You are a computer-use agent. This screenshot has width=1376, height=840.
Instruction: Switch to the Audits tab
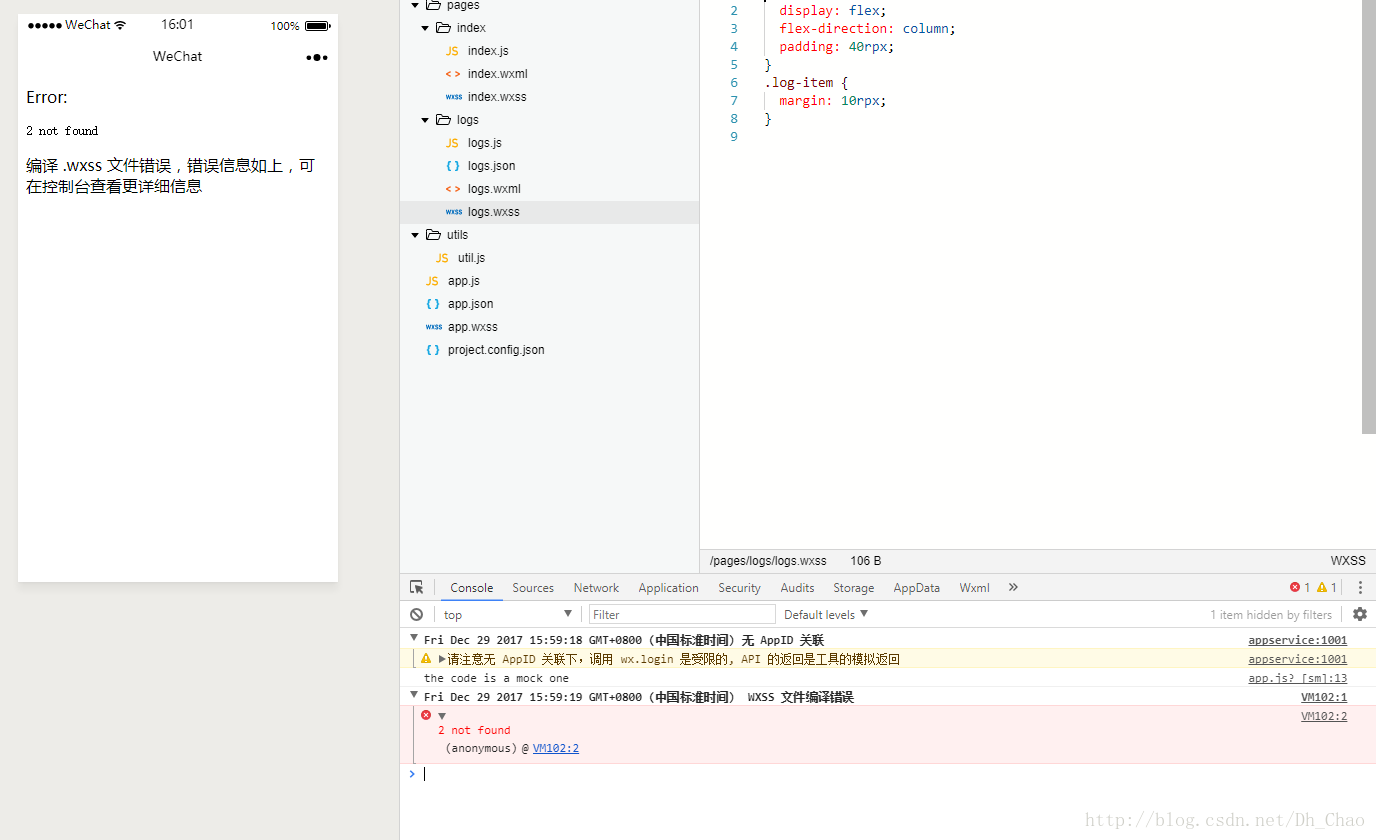797,588
